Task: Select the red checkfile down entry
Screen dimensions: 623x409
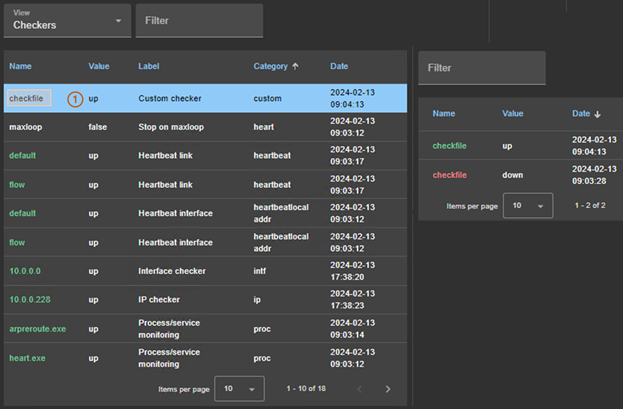Action: [453, 174]
